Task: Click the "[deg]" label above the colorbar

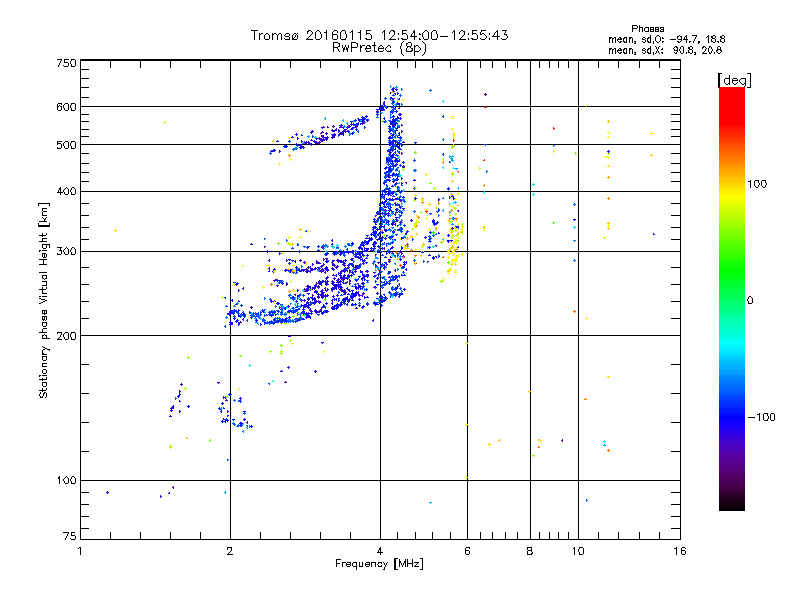Action: (x=734, y=80)
